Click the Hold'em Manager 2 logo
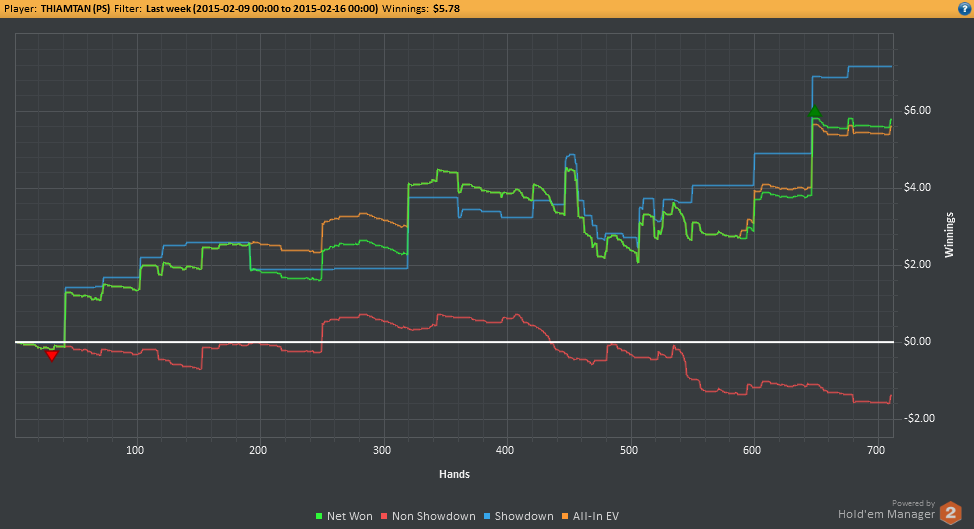The image size is (974, 529). [950, 513]
